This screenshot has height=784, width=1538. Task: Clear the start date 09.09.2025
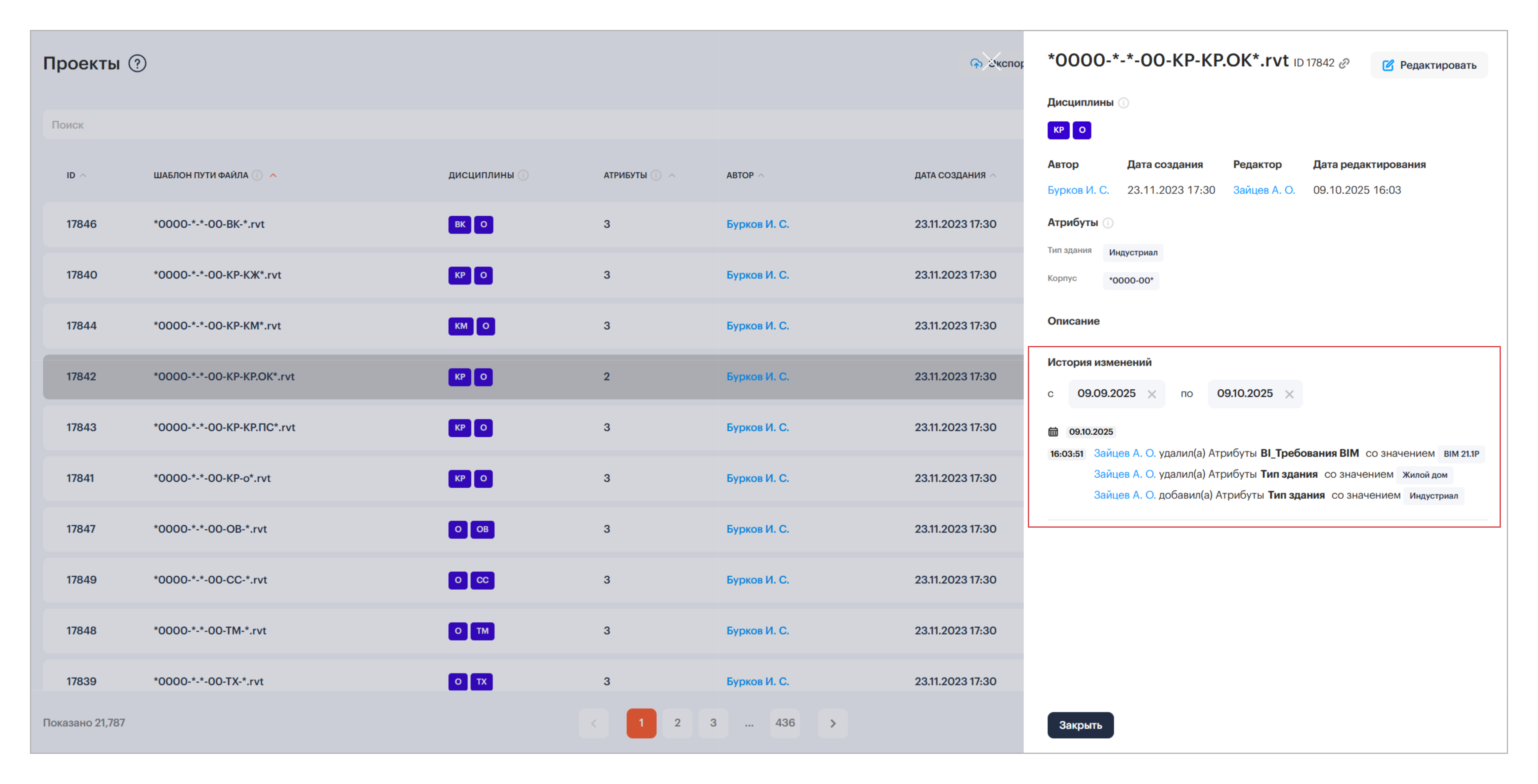click(x=1152, y=394)
